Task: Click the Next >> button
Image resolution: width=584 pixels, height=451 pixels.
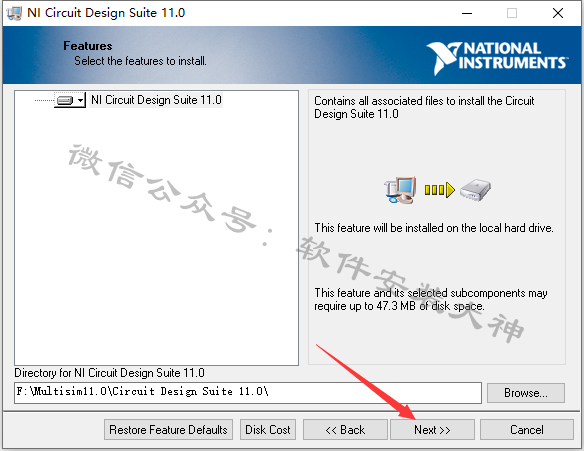Action: click(x=432, y=430)
